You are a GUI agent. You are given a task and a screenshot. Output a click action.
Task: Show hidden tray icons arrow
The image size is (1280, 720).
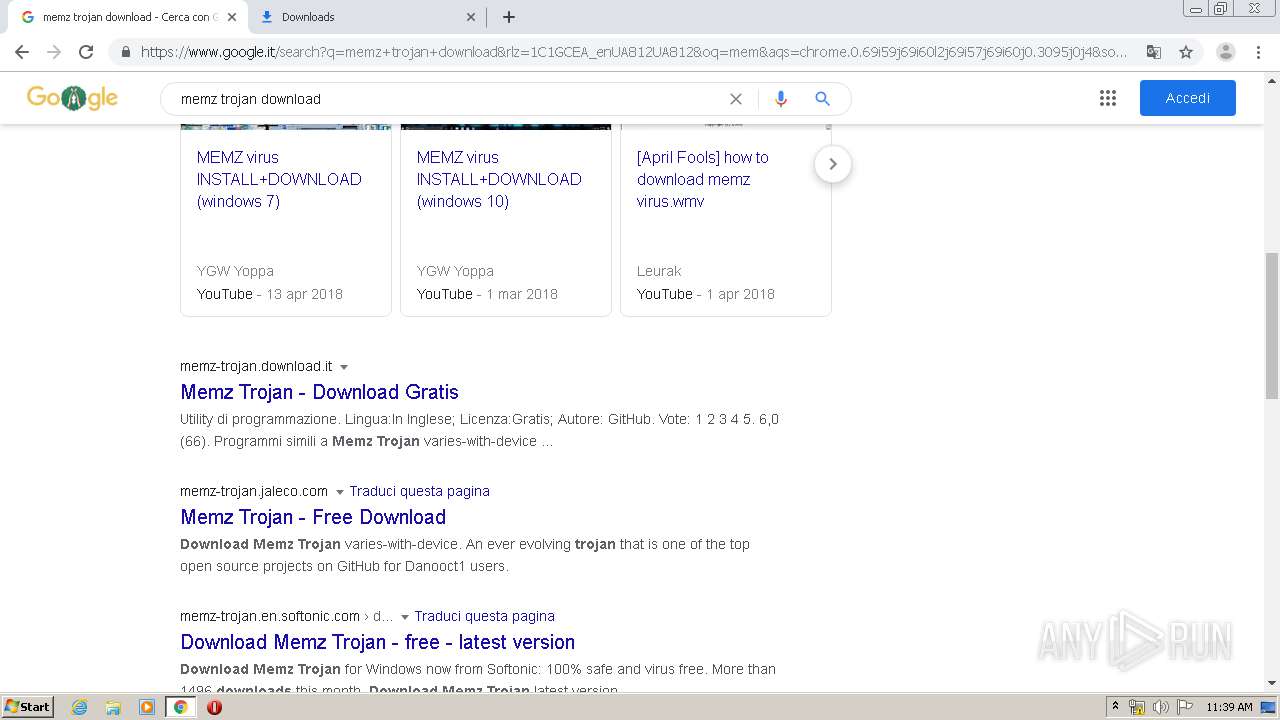pyautogui.click(x=1116, y=707)
